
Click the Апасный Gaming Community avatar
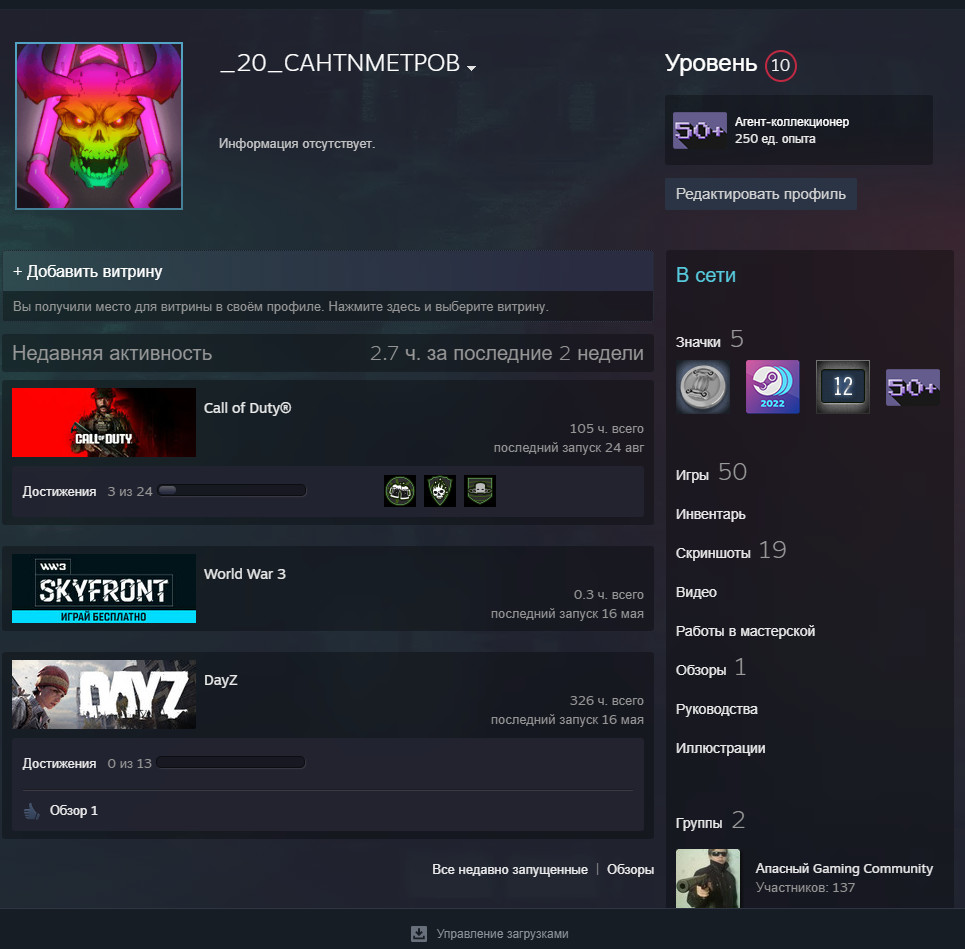[708, 878]
